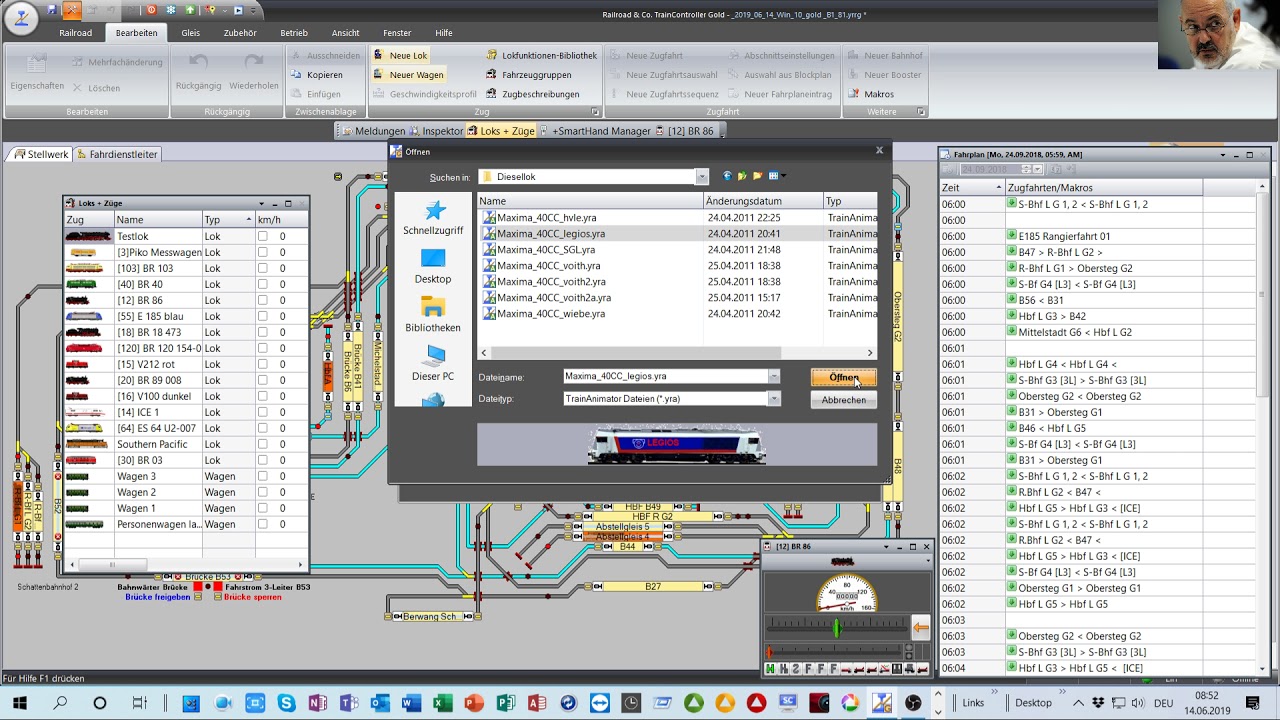Open Fahrplan panel options dropdown
The image size is (1280, 720).
pyautogui.click(x=1222, y=155)
